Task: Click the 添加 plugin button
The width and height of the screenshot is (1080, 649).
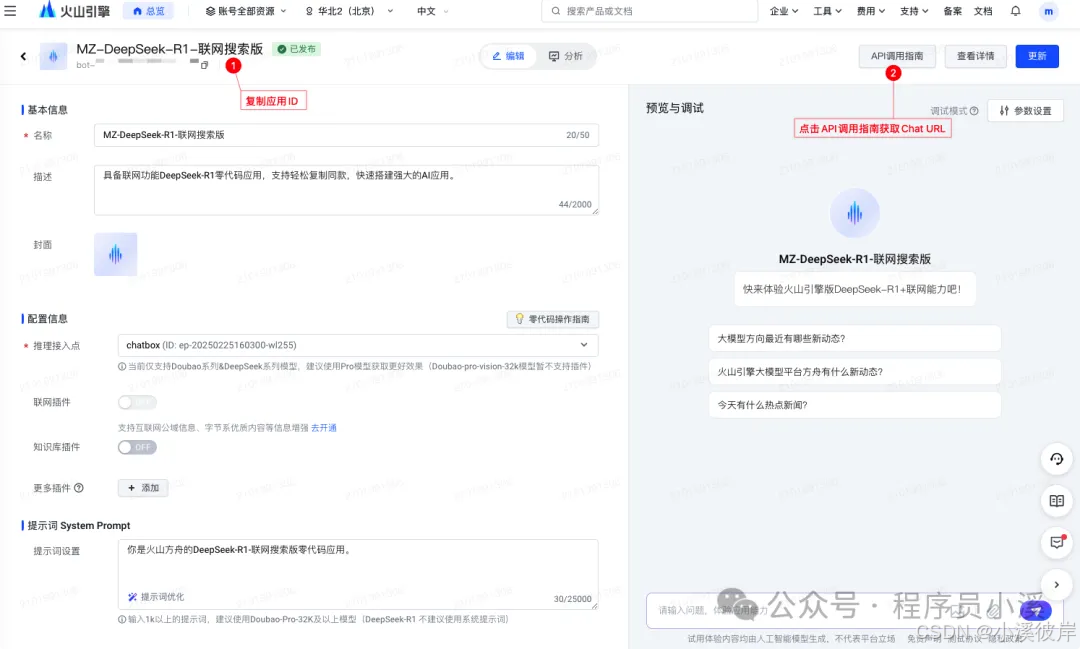Action: 143,488
